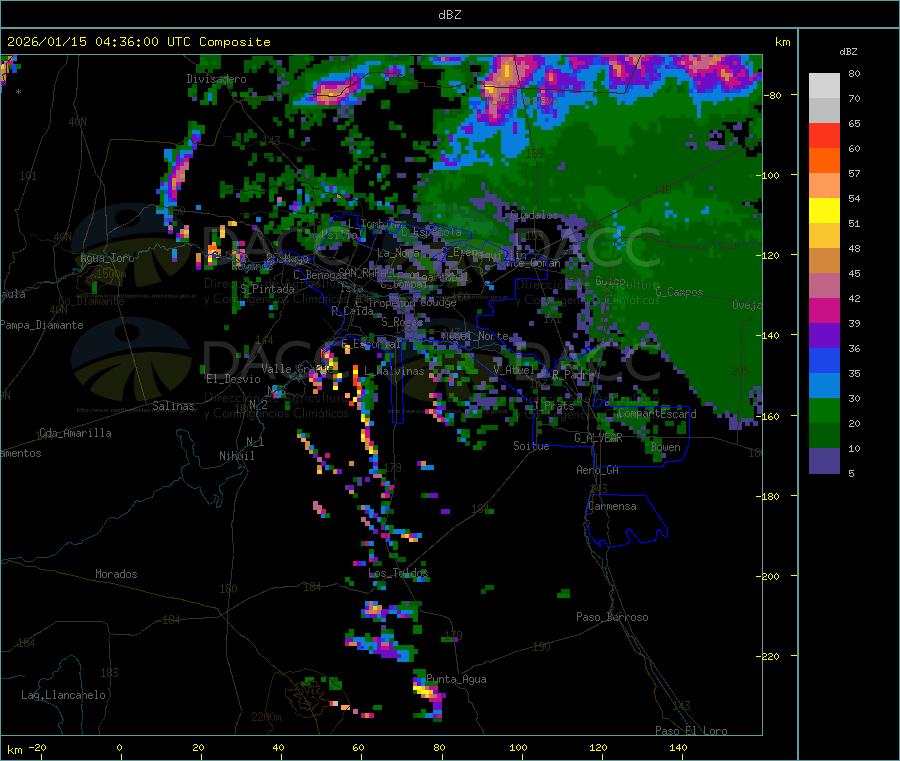Click the '-80' km tick on right axis
This screenshot has width=900, height=761.
[x=772, y=95]
